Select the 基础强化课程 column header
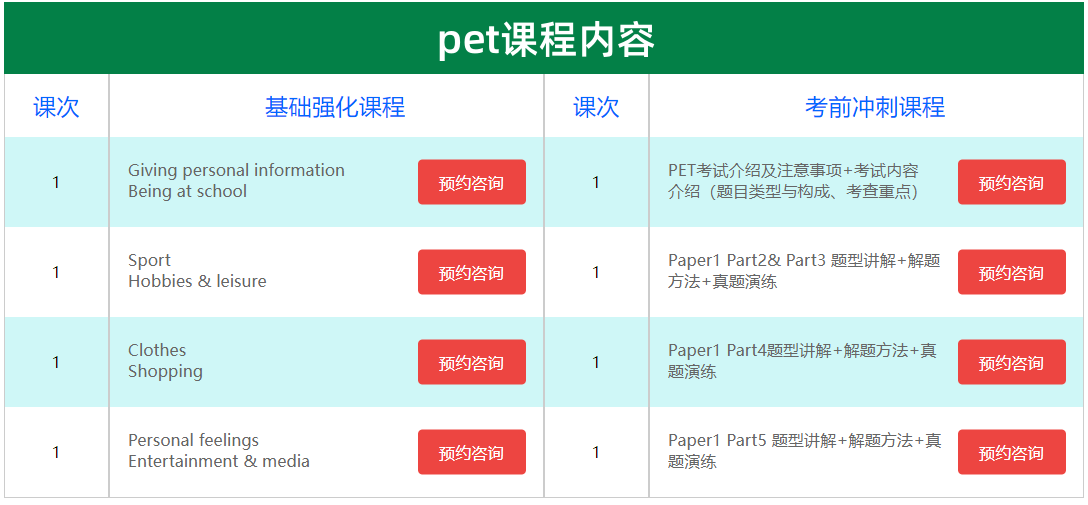 click(x=334, y=108)
